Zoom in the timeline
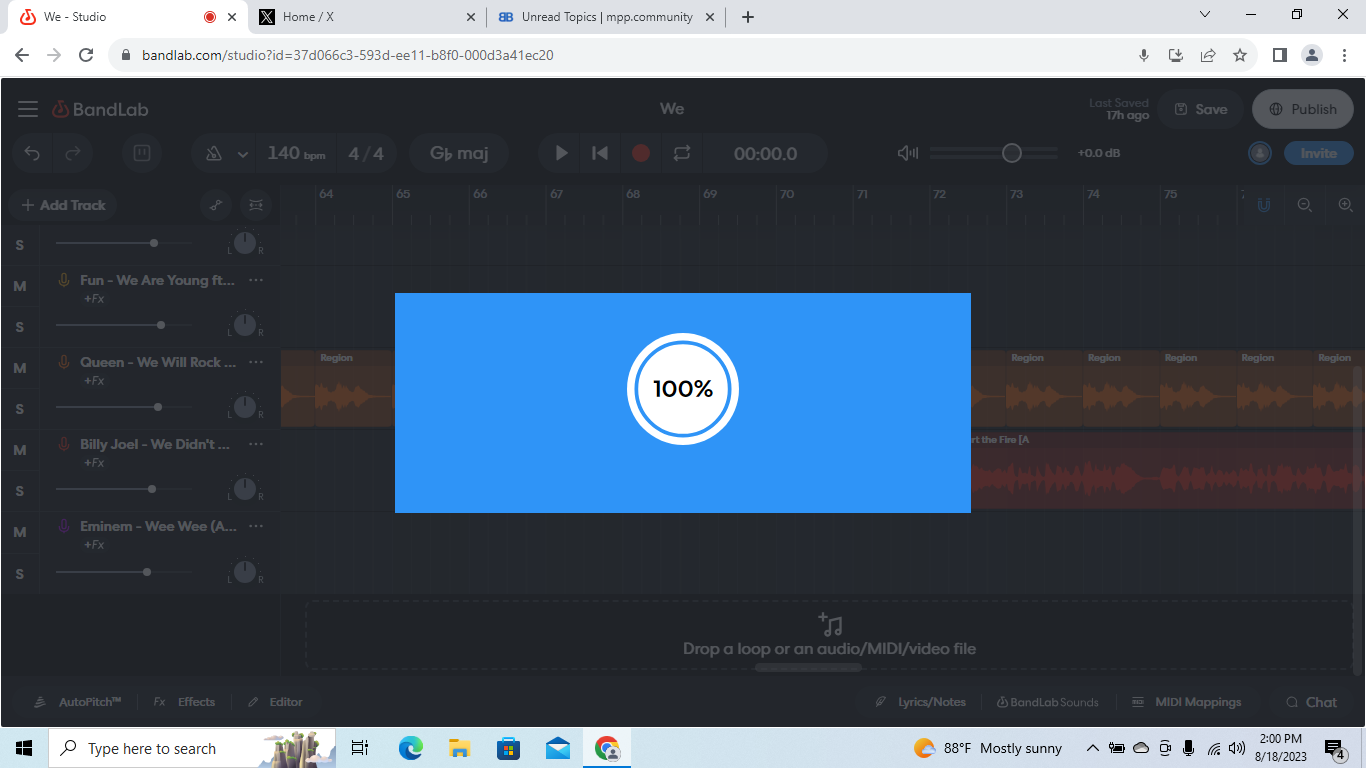Viewport: 1366px width, 768px height. coord(1345,205)
